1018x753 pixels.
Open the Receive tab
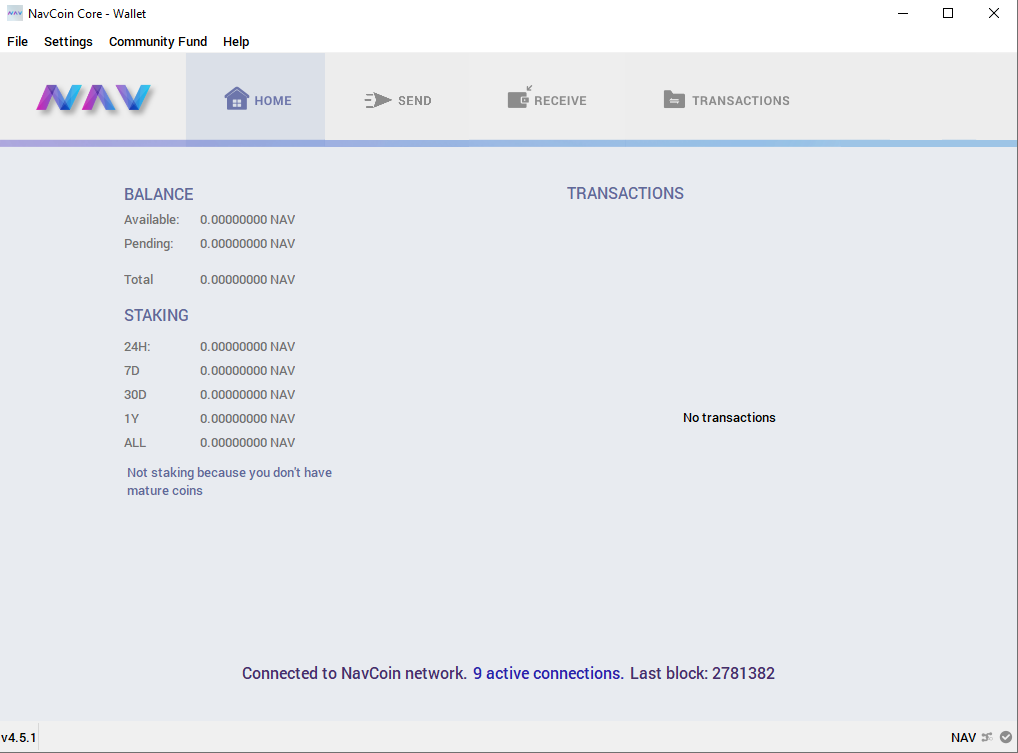pyautogui.click(x=547, y=100)
